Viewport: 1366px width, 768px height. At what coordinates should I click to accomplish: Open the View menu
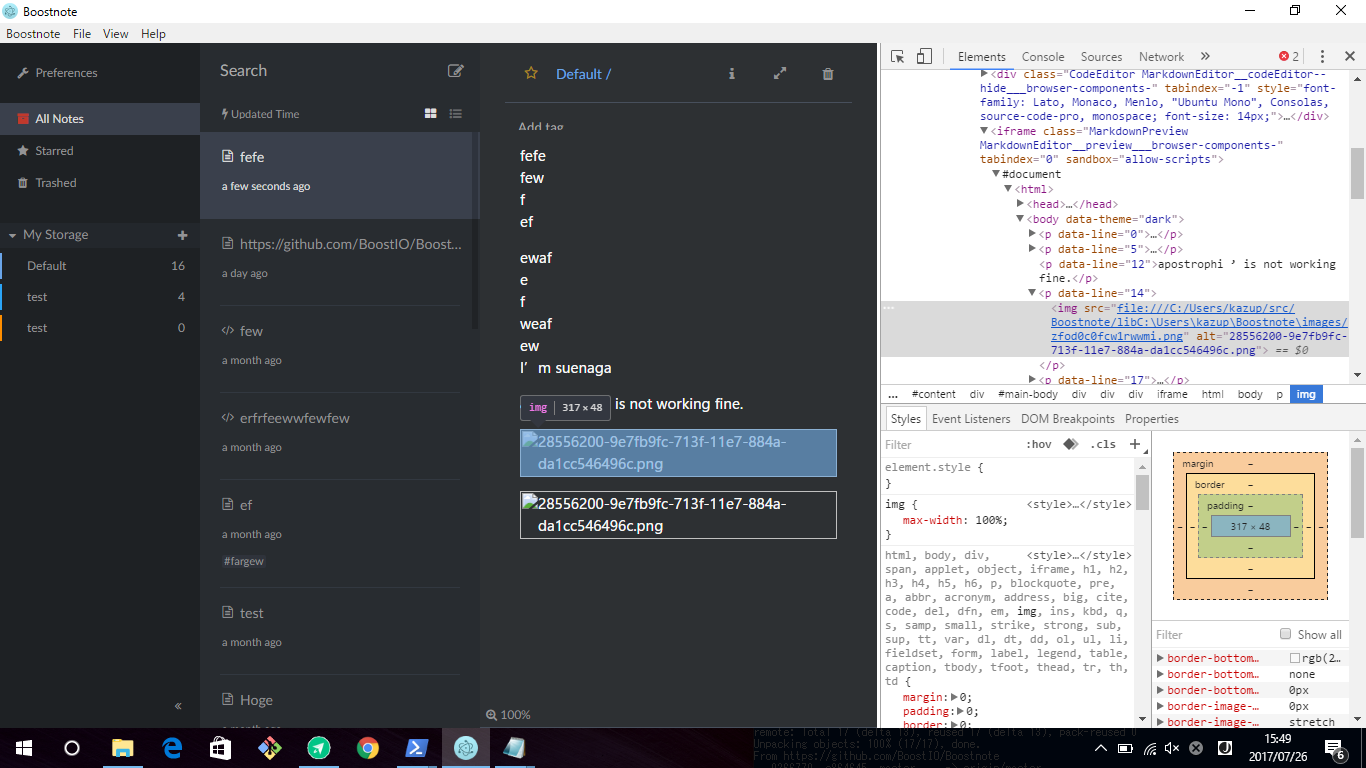click(116, 33)
